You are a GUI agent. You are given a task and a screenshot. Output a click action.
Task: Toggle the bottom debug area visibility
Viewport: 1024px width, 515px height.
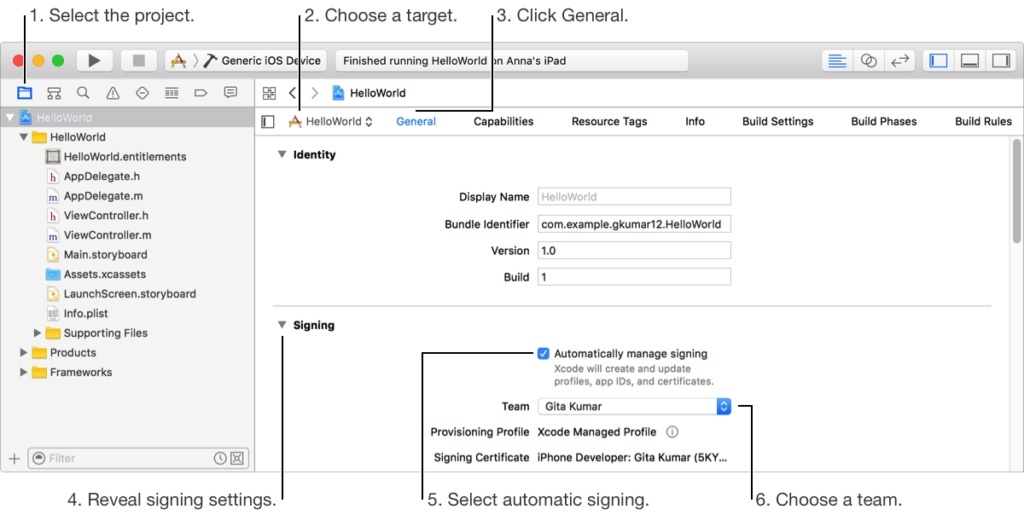[x=970, y=61]
